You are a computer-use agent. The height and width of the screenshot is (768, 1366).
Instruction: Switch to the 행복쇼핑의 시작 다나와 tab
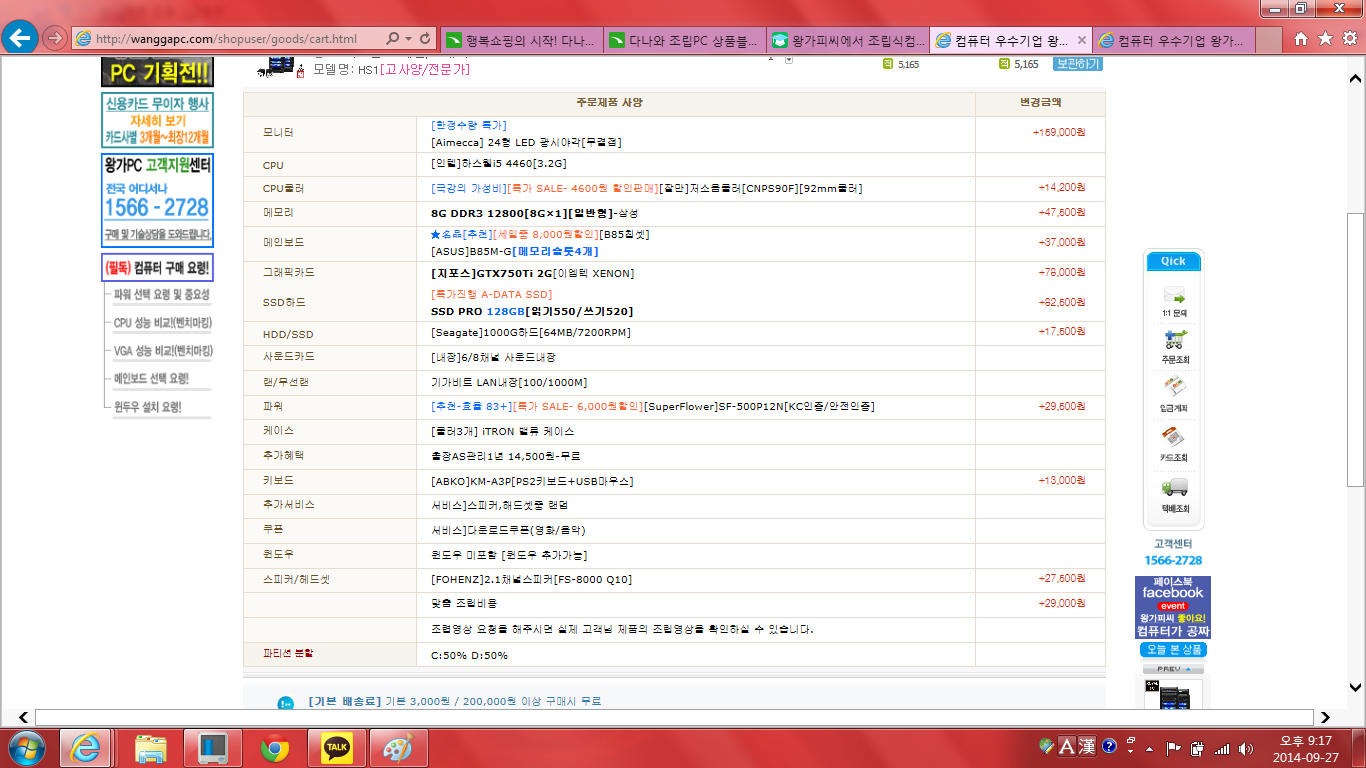click(x=521, y=40)
